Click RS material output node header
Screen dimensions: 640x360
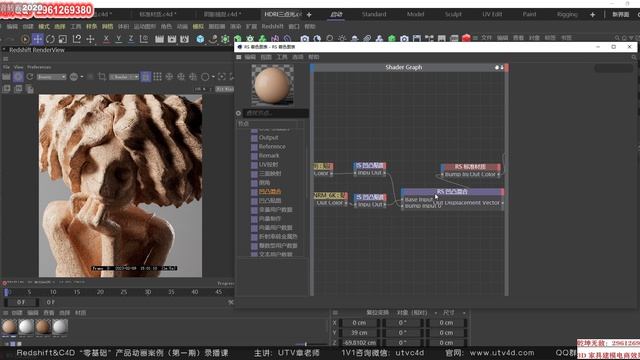470,167
